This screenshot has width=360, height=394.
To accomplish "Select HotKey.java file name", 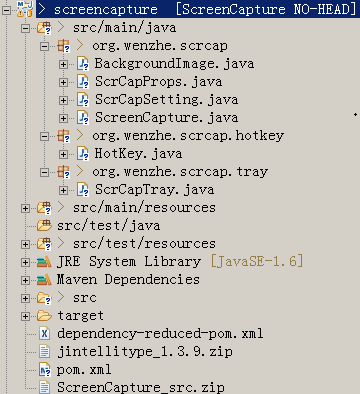I will [x=139, y=154].
